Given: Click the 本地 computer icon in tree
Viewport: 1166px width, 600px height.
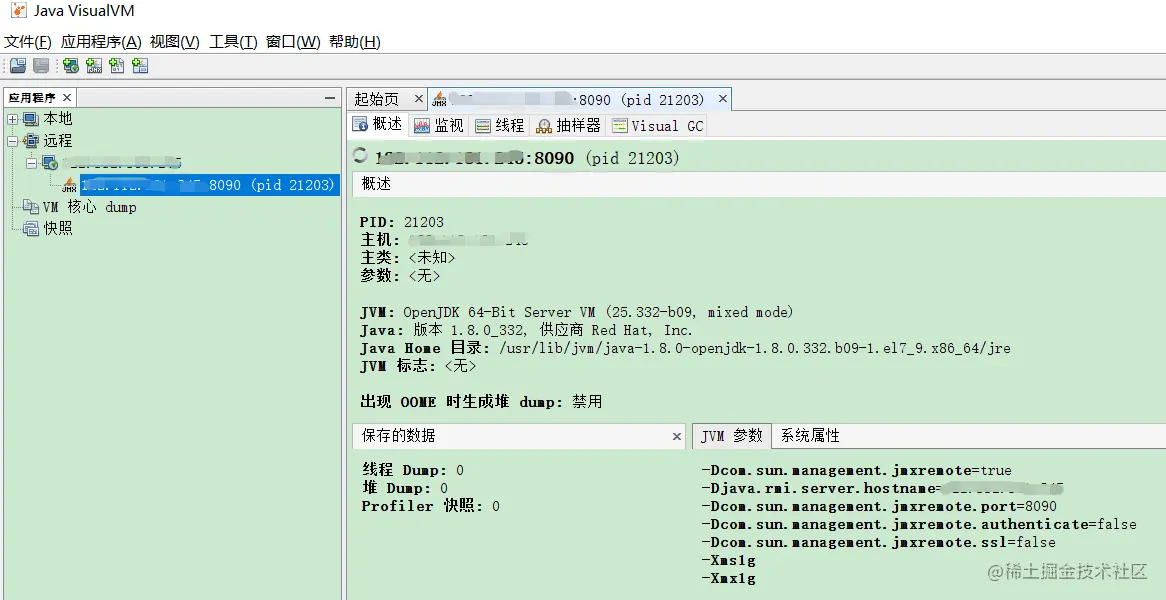Looking at the screenshot, I should pos(30,119).
